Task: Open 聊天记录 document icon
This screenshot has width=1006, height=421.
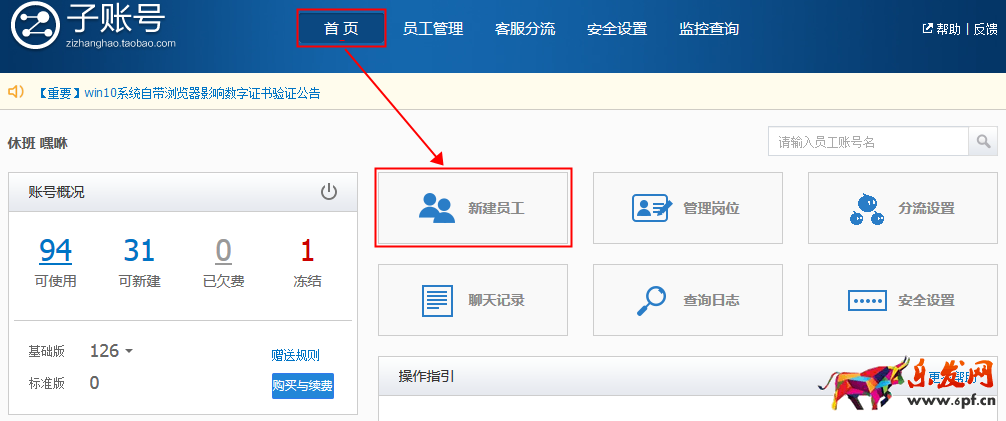Action: 436,300
